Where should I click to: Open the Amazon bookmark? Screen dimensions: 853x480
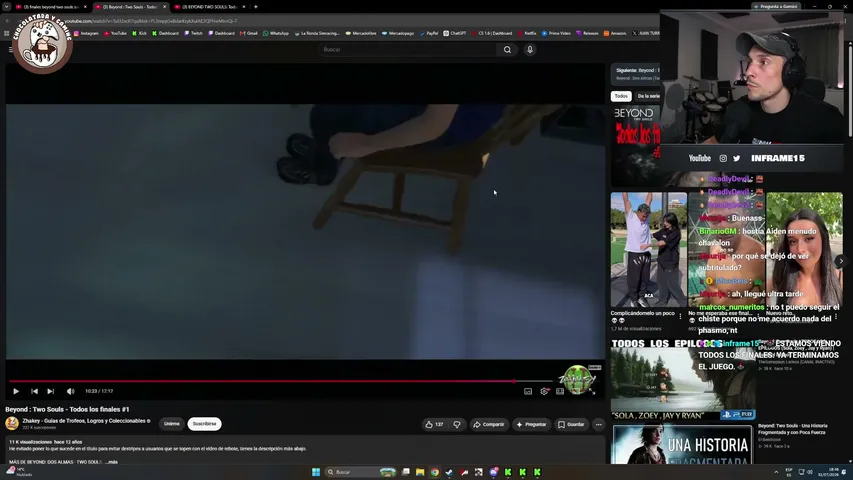point(615,33)
